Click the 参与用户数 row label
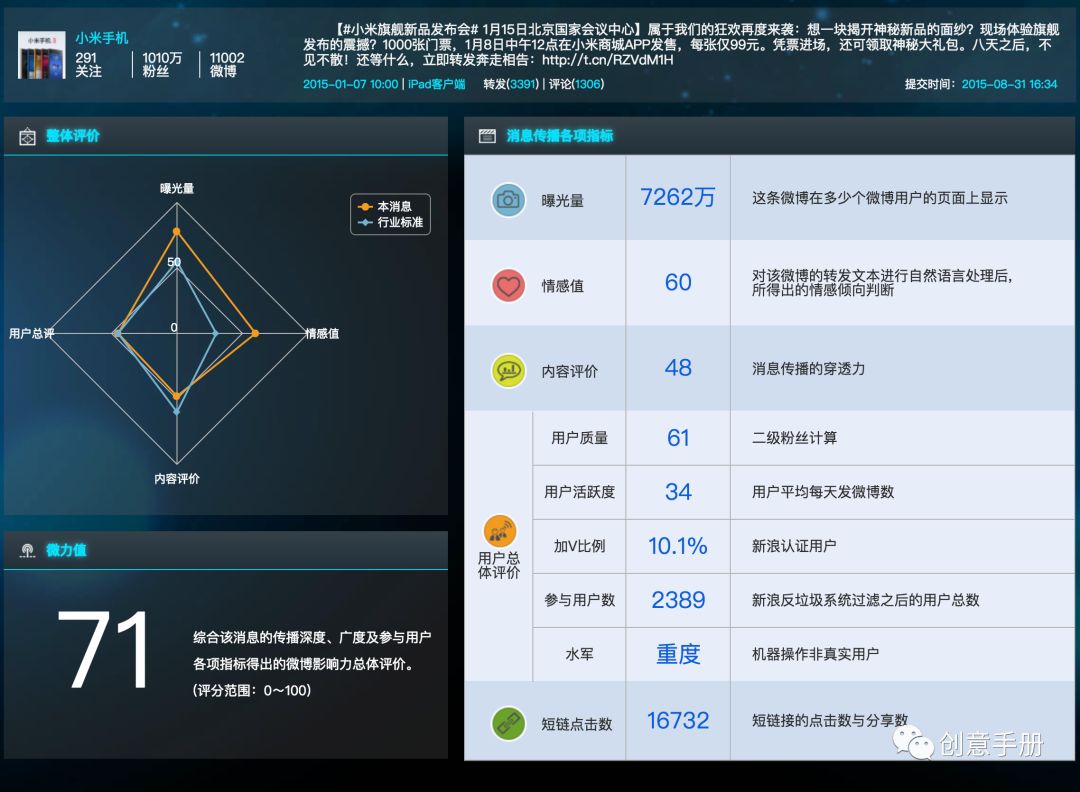Image resolution: width=1080 pixels, height=792 pixels. coord(579,600)
